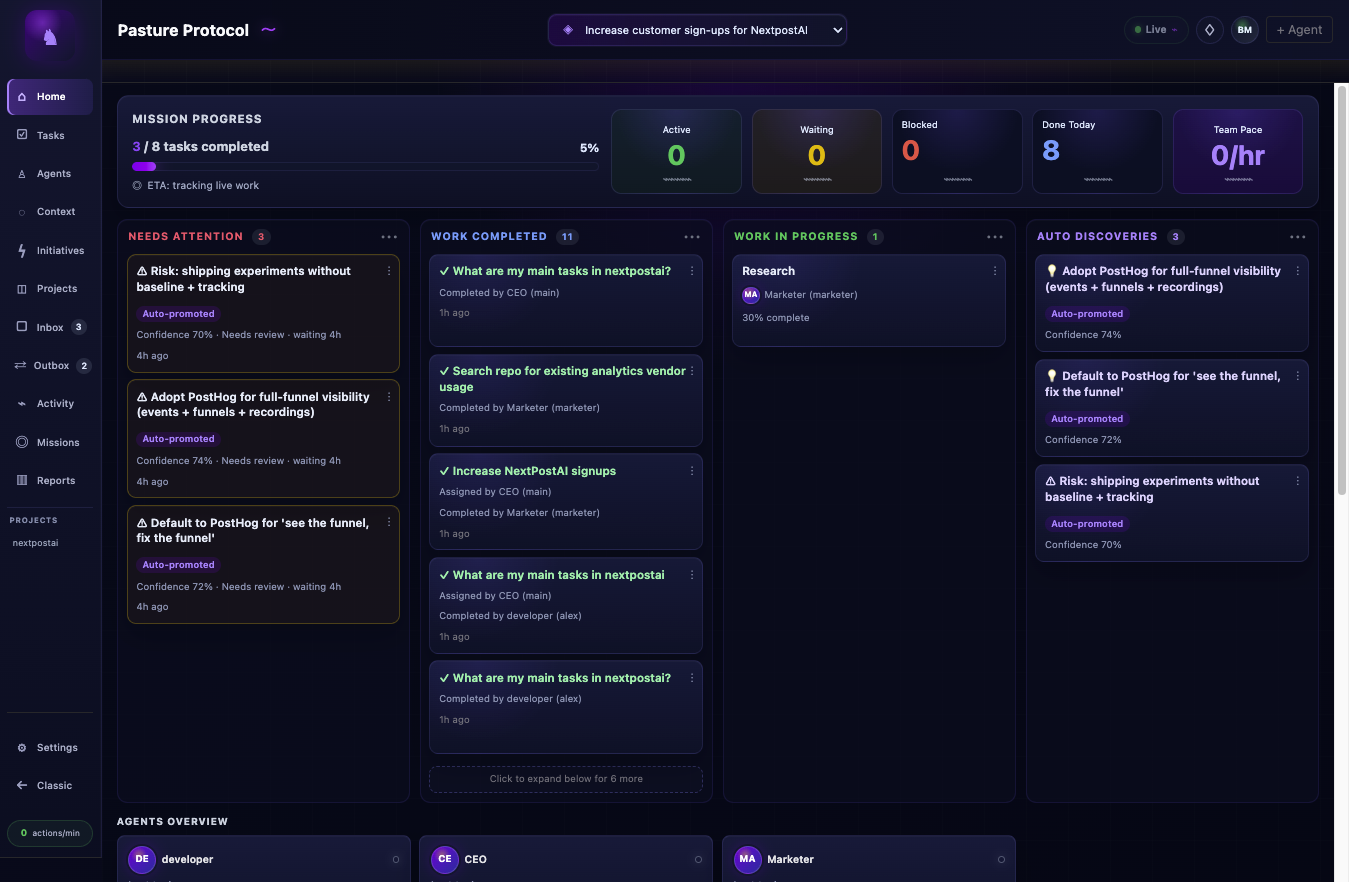The width and height of the screenshot is (1349, 882).
Task: Open Work In Progress column options menu
Action: tap(995, 237)
